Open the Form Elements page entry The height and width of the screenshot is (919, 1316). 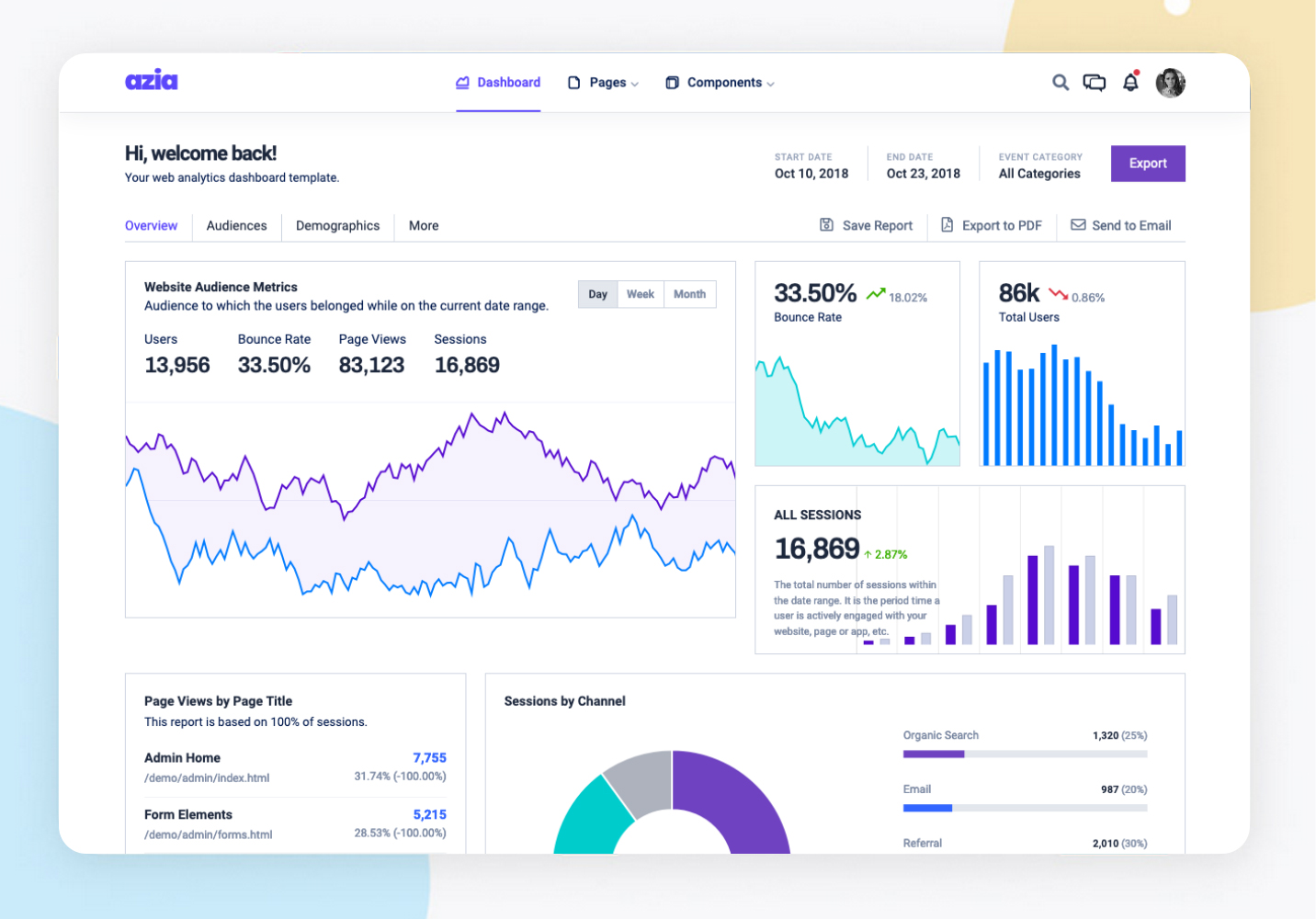point(295,824)
